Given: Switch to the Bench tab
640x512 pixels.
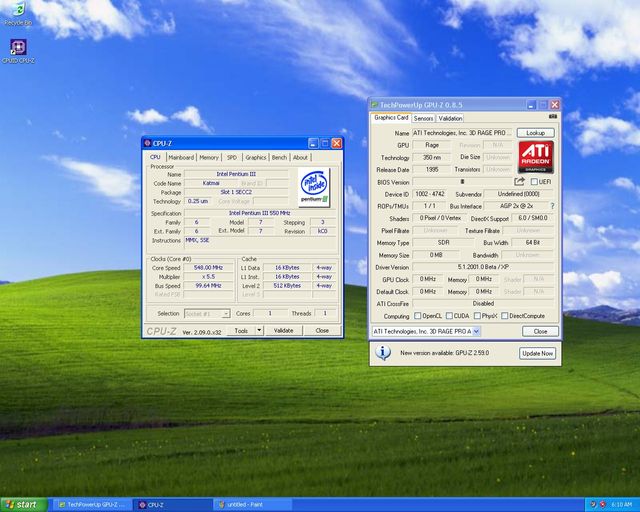Looking at the screenshot, I should pyautogui.click(x=279, y=158).
